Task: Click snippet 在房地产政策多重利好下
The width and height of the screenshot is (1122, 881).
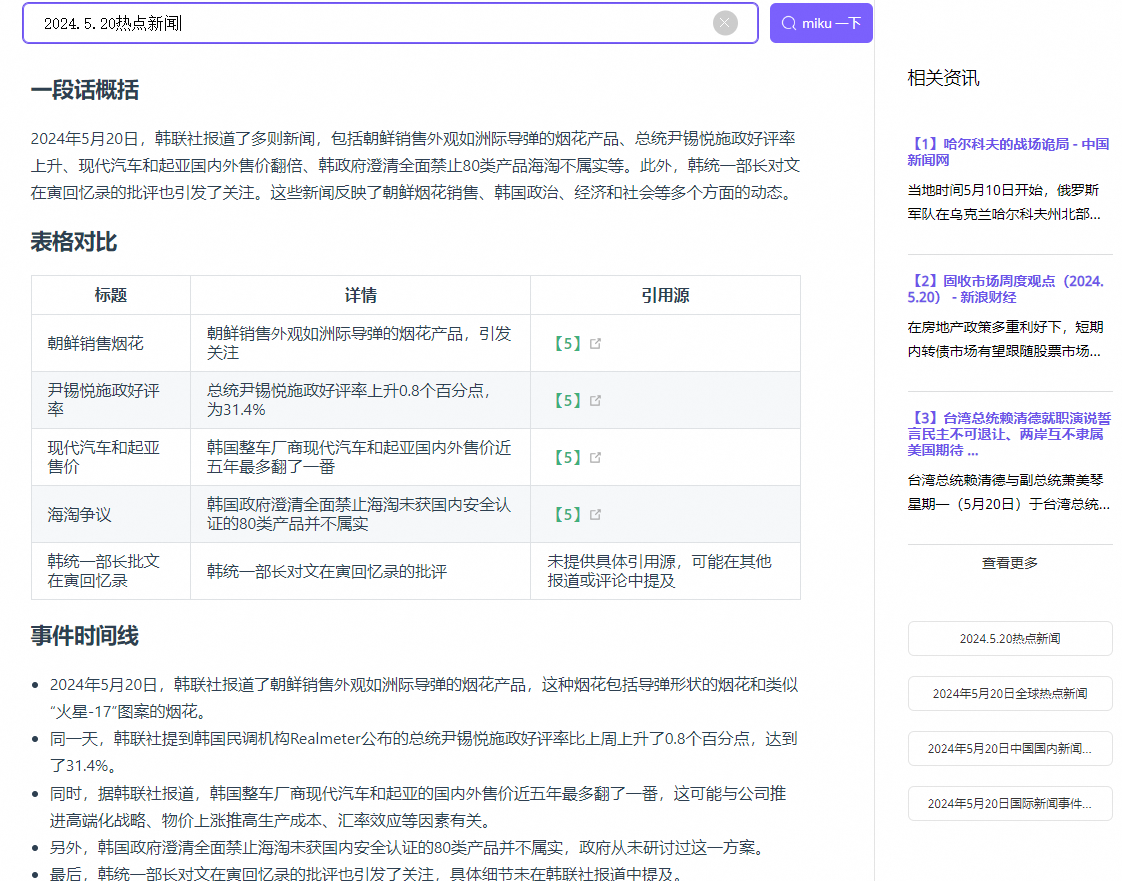Action: (x=1005, y=339)
